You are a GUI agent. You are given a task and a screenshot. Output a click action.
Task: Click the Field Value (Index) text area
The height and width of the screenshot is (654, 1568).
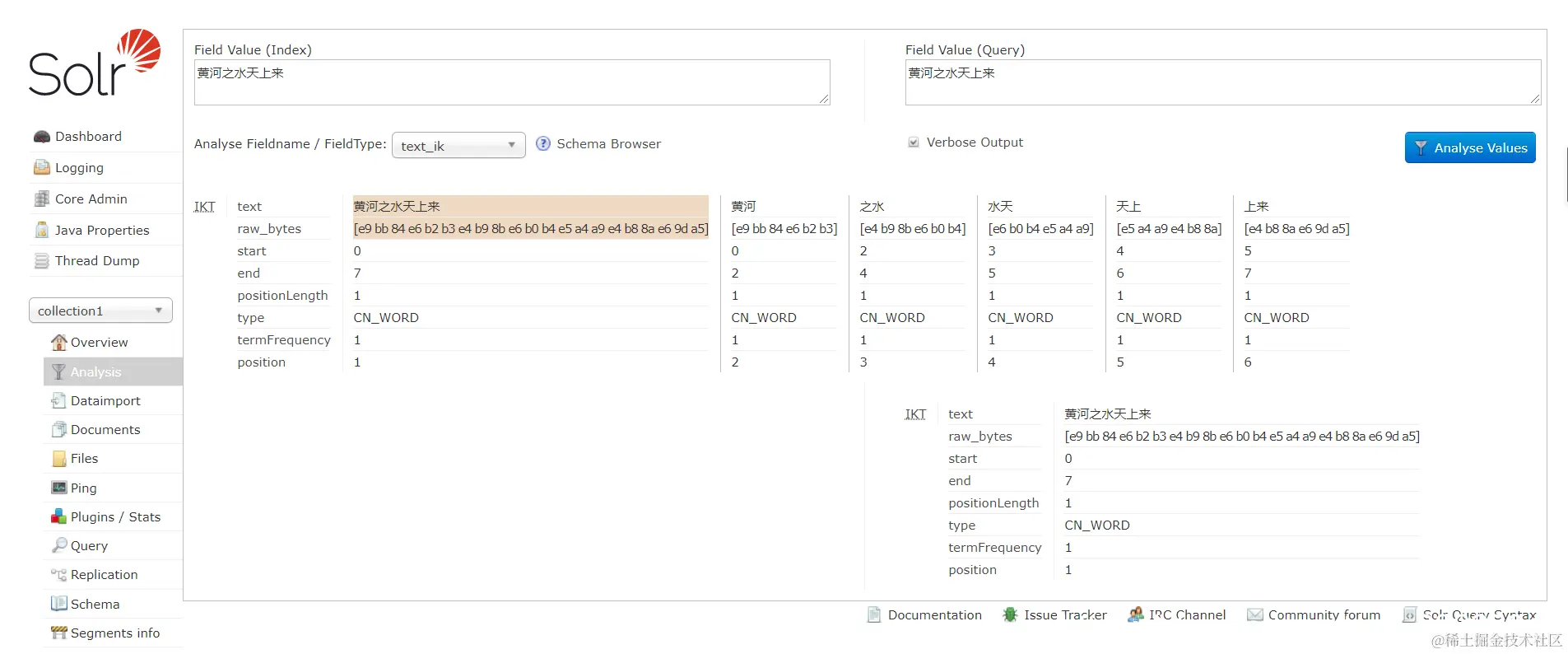click(x=512, y=82)
